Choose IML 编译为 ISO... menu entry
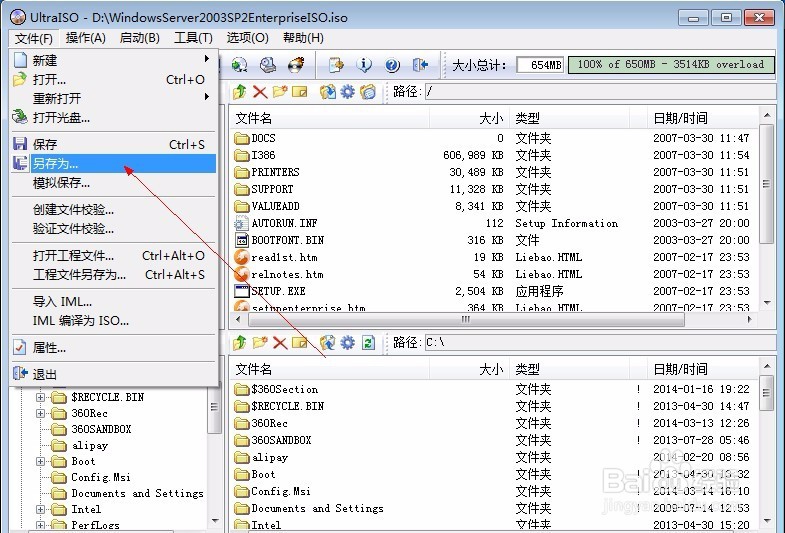This screenshot has height=533, width=785. coord(114,321)
